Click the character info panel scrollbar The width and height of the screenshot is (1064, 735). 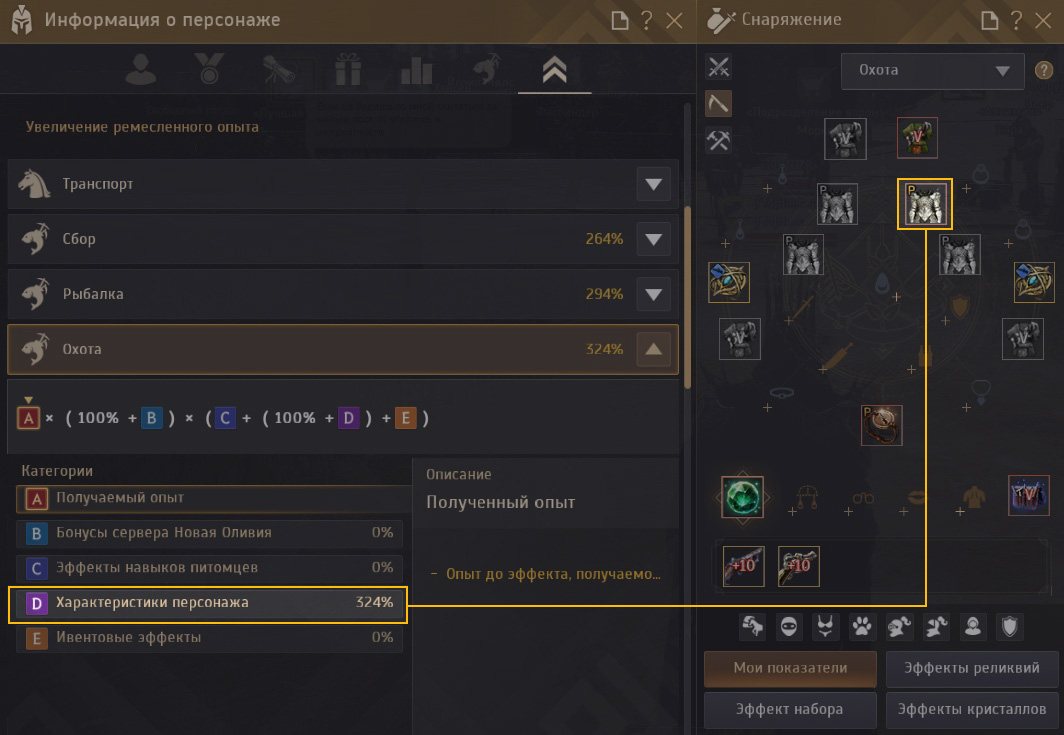687,297
